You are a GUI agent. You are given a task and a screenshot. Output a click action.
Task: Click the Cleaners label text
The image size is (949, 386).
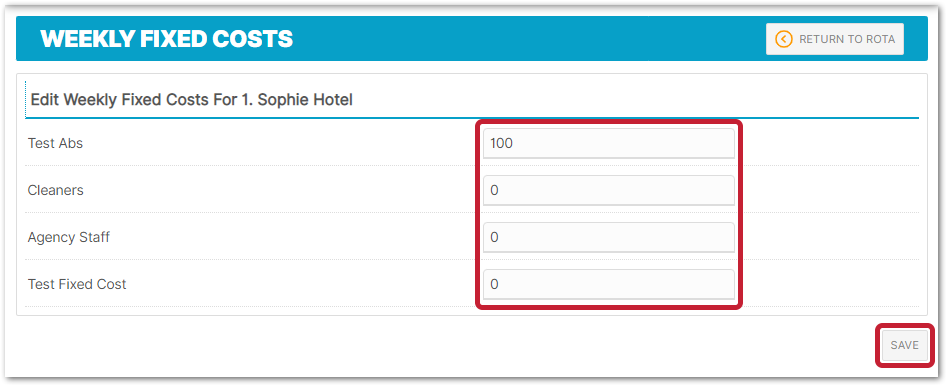tap(56, 191)
